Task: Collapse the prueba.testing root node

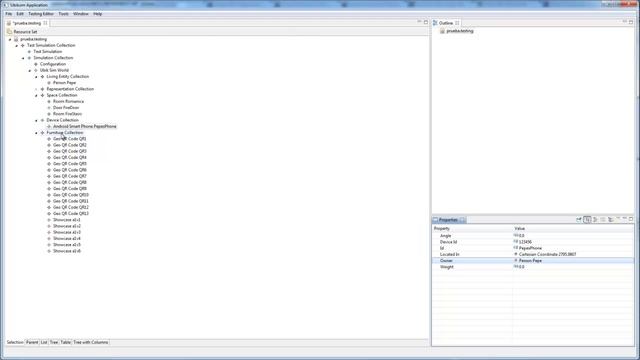Action: coord(10,40)
